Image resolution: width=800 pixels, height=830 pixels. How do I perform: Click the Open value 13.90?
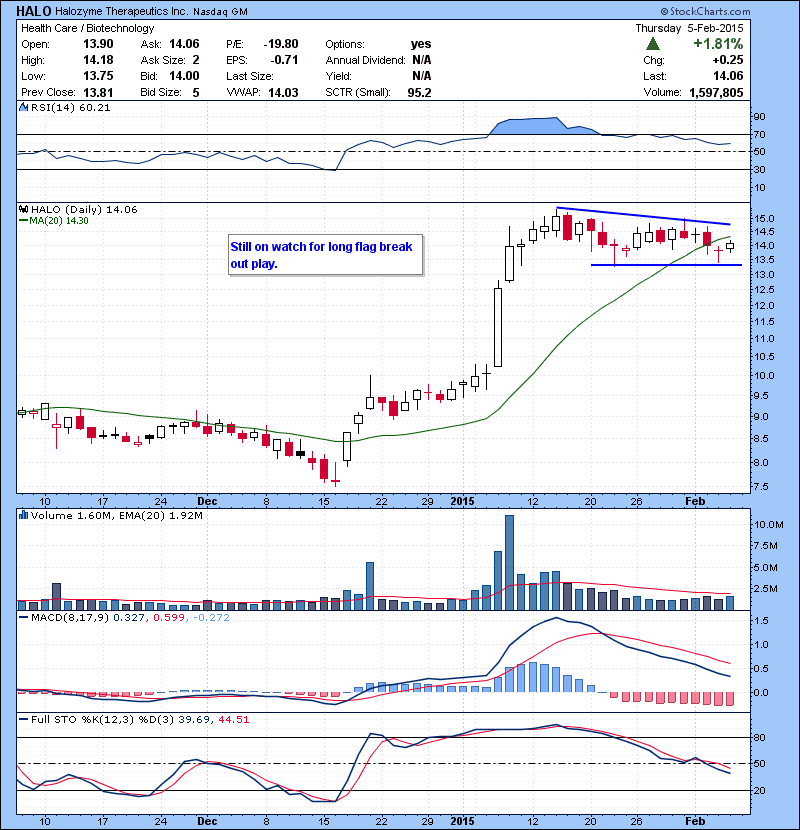(98, 44)
